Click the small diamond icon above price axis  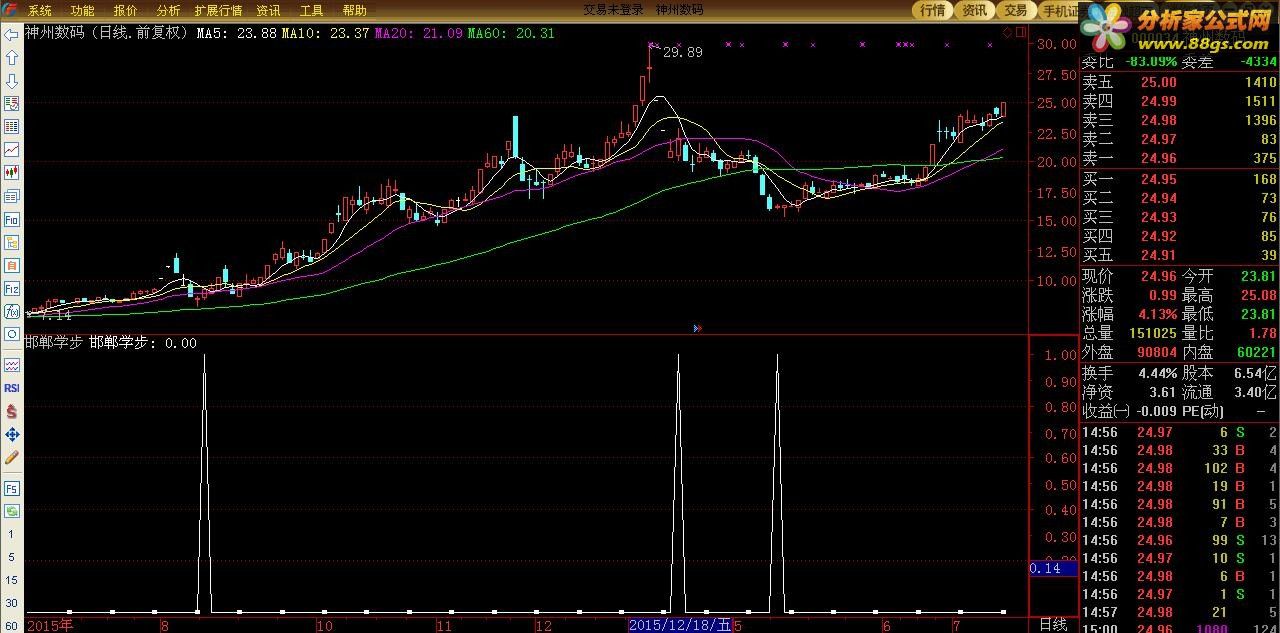click(1007, 32)
